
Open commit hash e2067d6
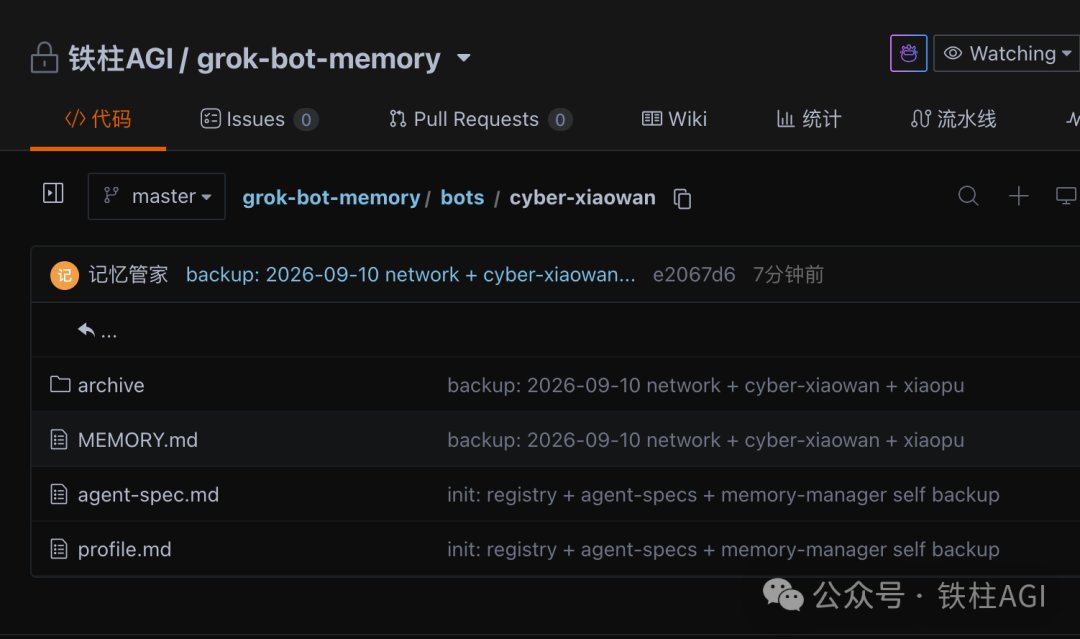click(x=694, y=275)
